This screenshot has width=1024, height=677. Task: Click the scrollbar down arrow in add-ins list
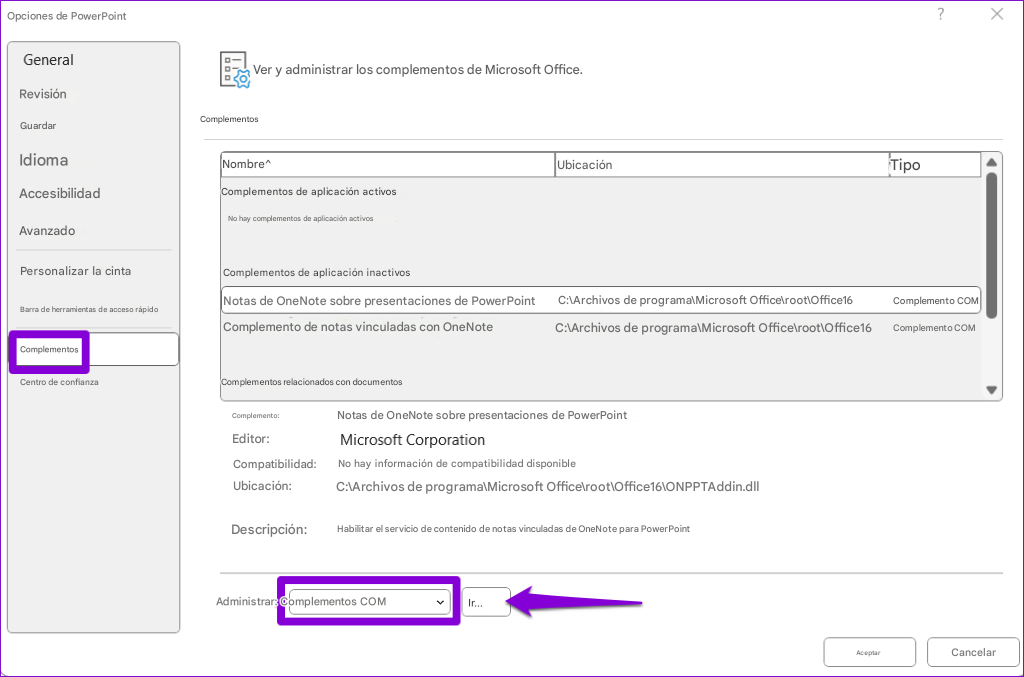991,389
